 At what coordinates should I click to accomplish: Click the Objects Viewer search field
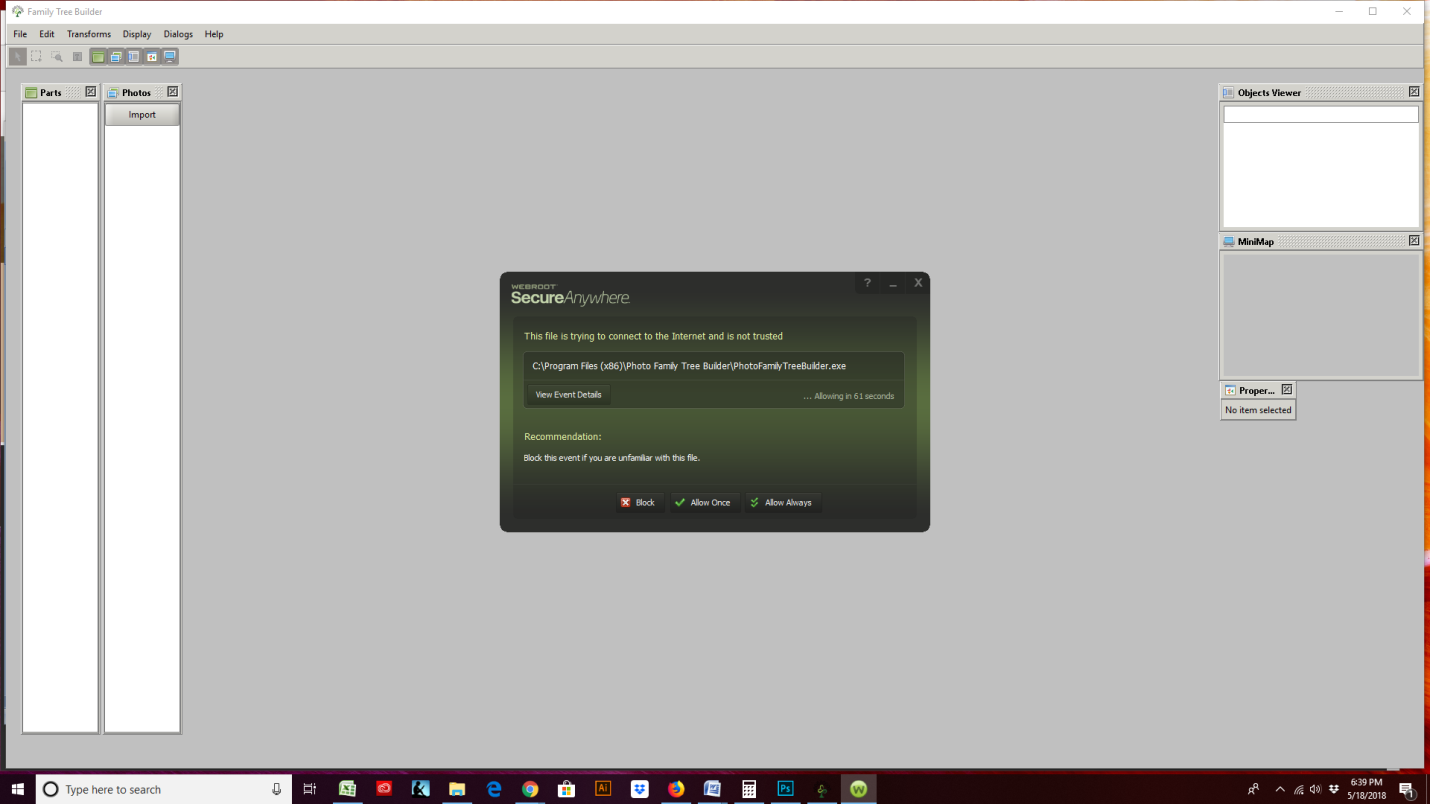click(1321, 115)
